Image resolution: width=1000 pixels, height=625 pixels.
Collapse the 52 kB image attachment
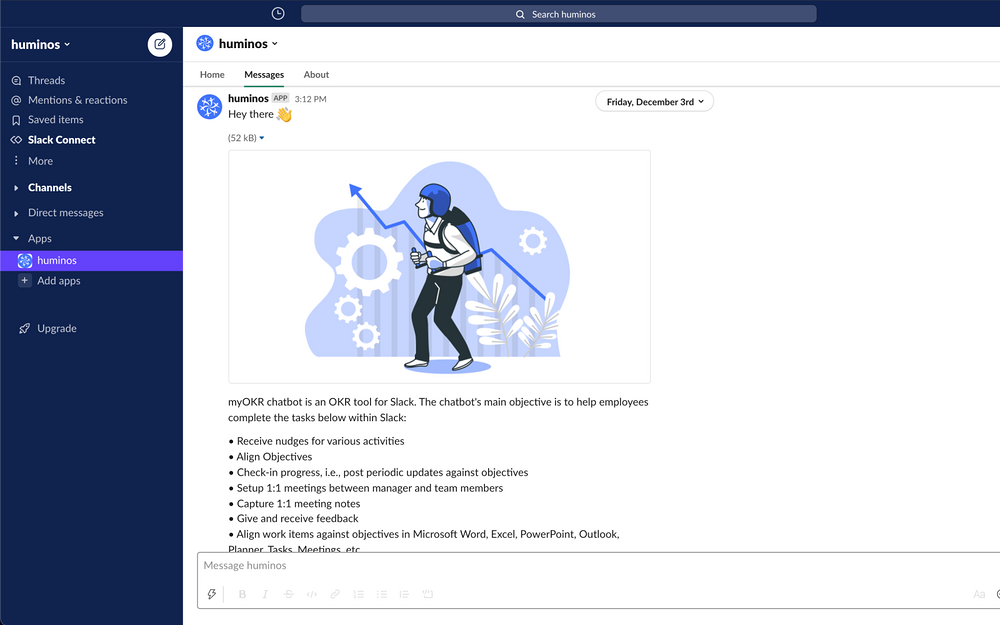261,138
